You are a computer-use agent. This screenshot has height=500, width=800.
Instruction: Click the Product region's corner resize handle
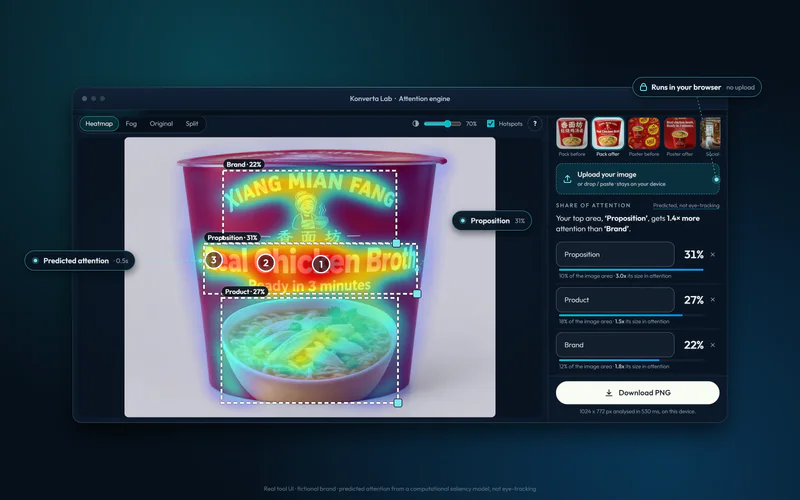pos(398,403)
